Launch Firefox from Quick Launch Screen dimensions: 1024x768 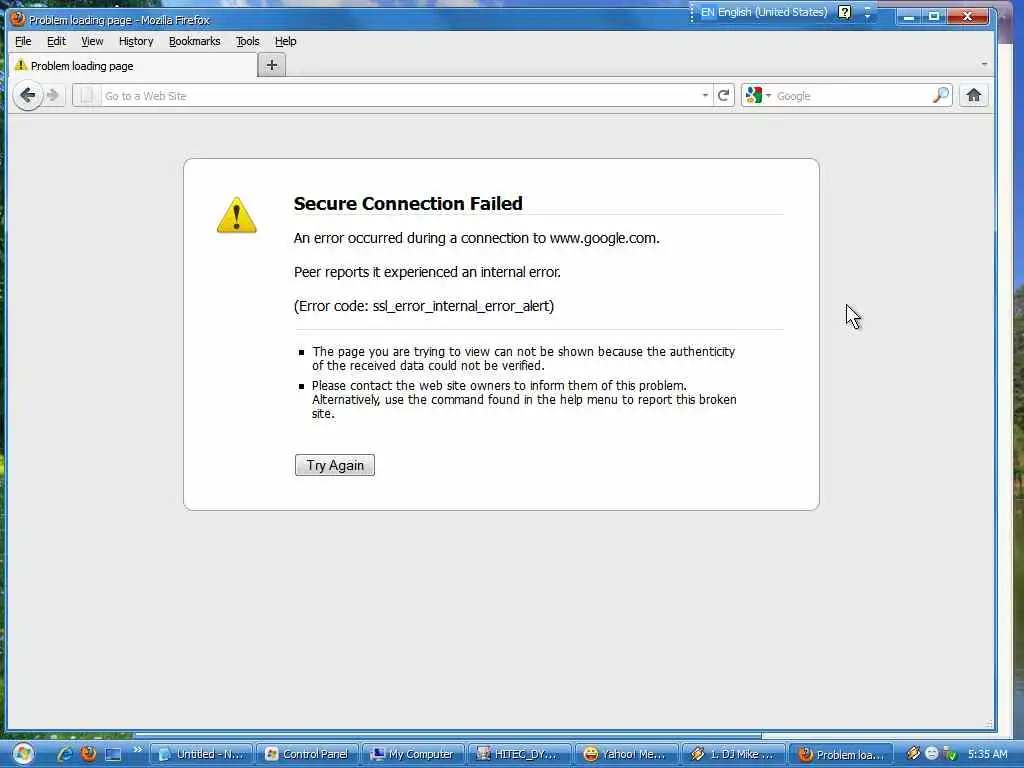[88, 754]
